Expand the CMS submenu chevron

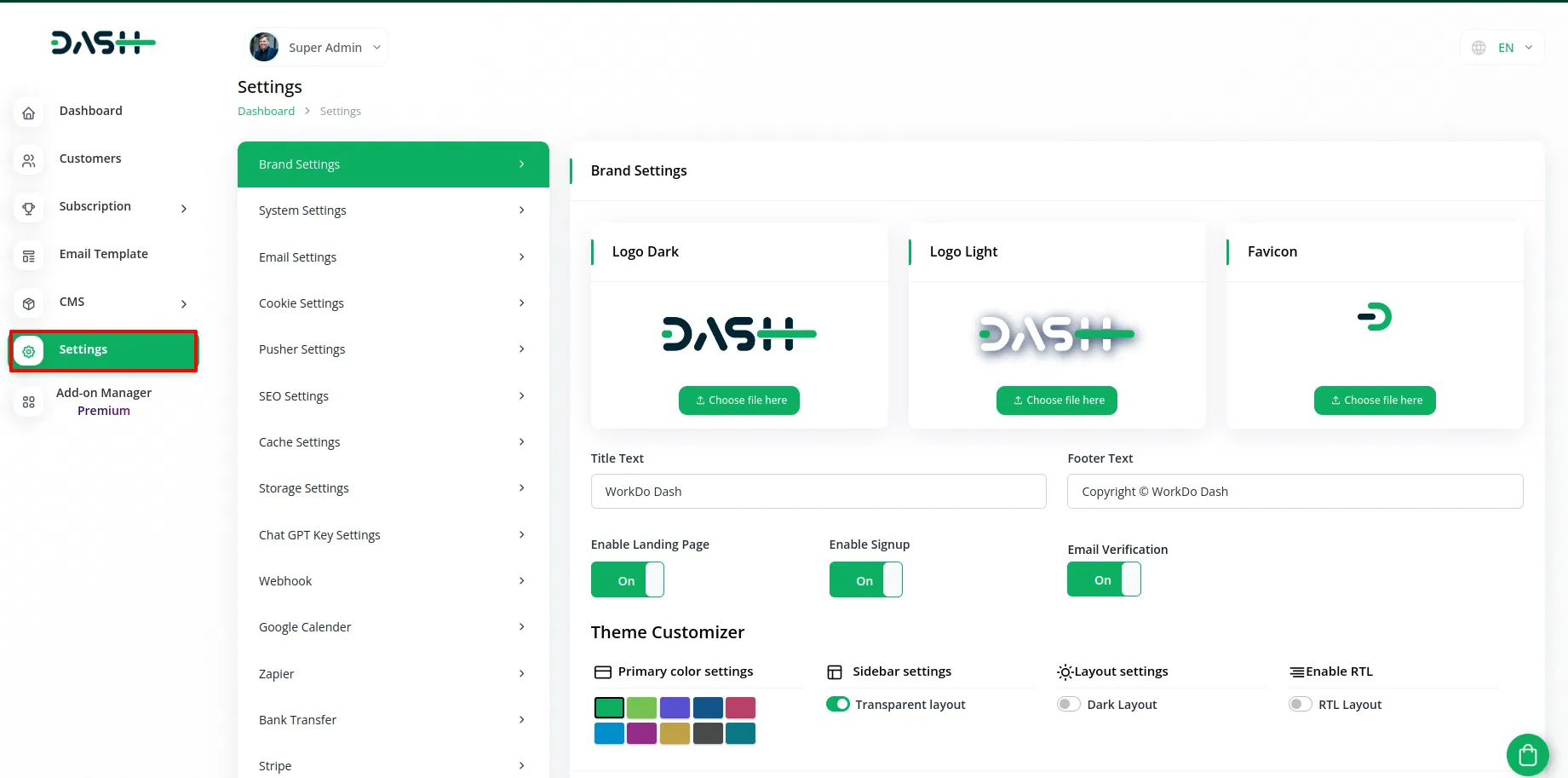(x=184, y=304)
